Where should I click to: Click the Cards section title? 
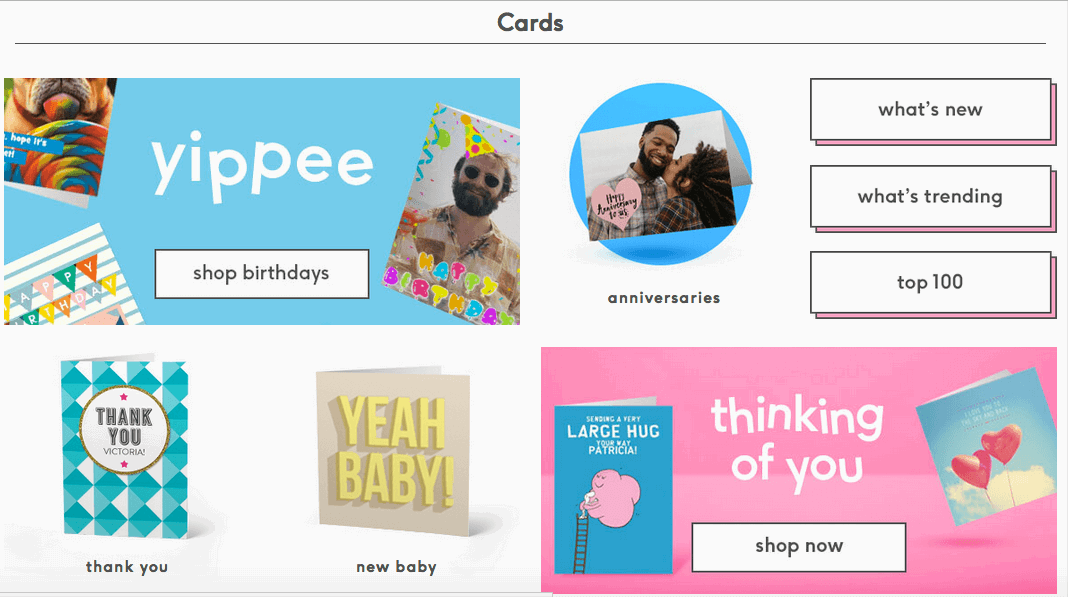[530, 22]
